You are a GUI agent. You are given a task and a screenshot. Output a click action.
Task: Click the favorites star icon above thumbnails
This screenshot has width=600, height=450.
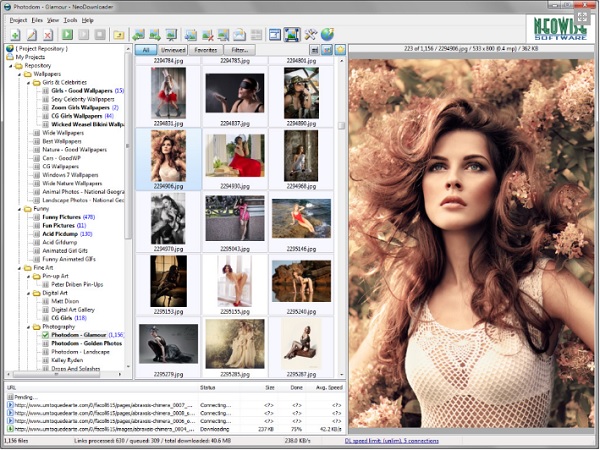[340, 49]
